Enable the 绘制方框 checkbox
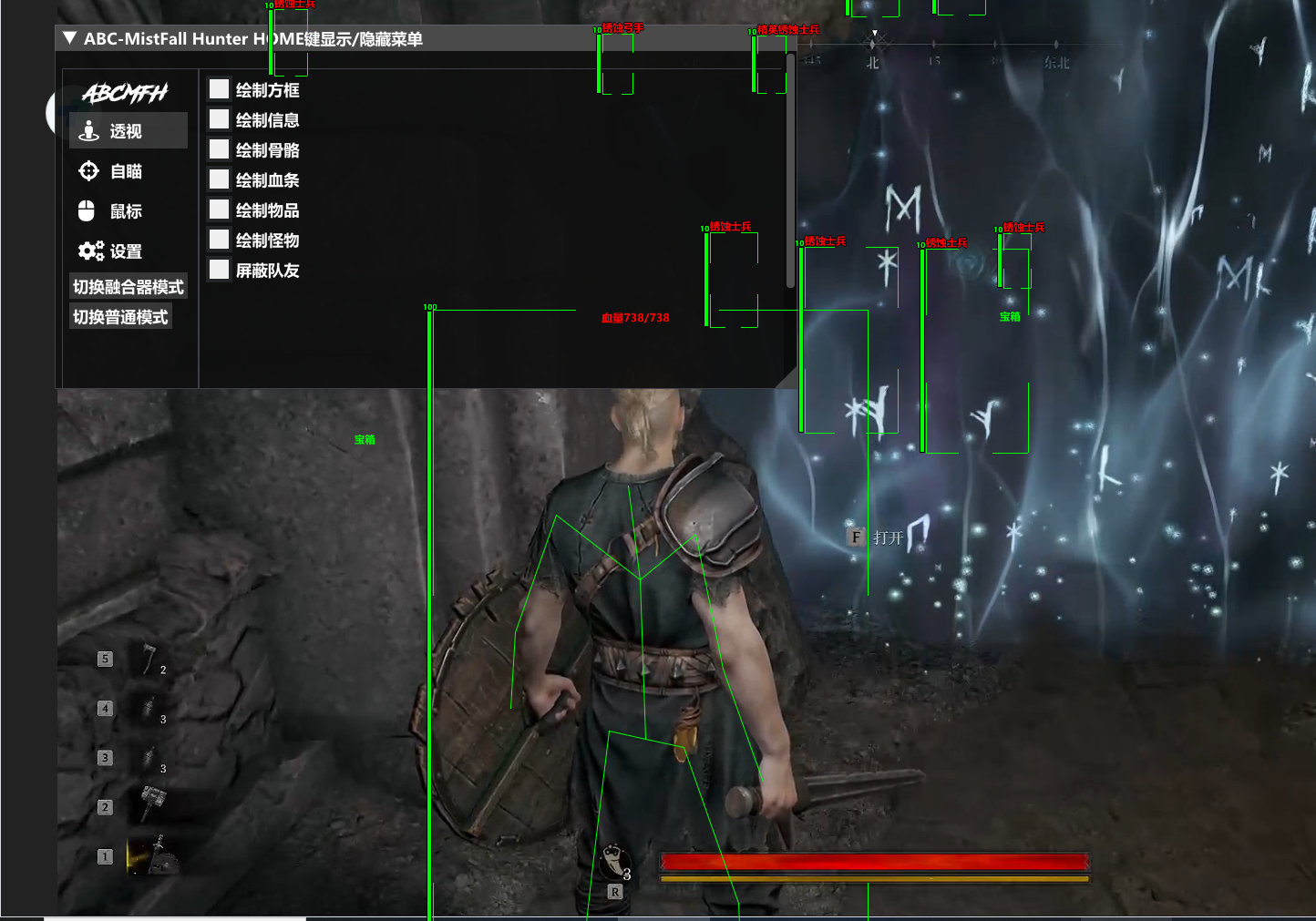This screenshot has width=1316, height=921. [219, 89]
